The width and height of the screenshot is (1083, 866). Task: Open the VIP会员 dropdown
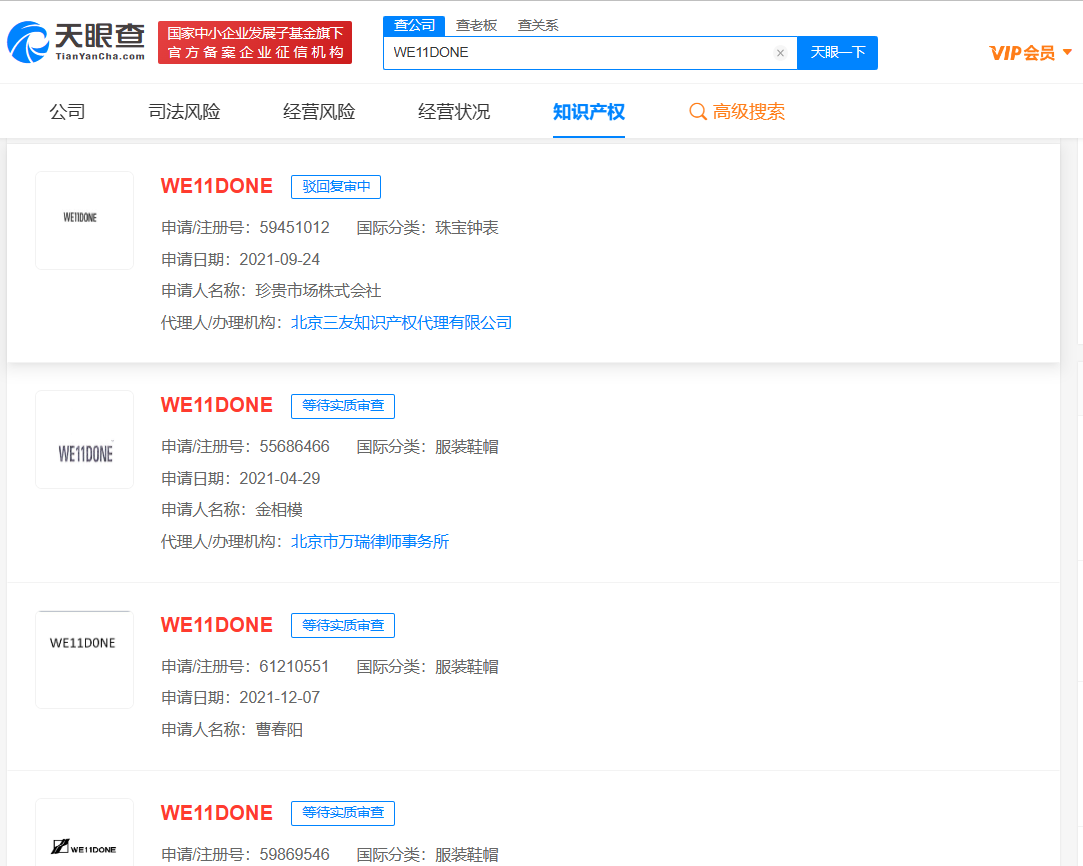click(1031, 53)
